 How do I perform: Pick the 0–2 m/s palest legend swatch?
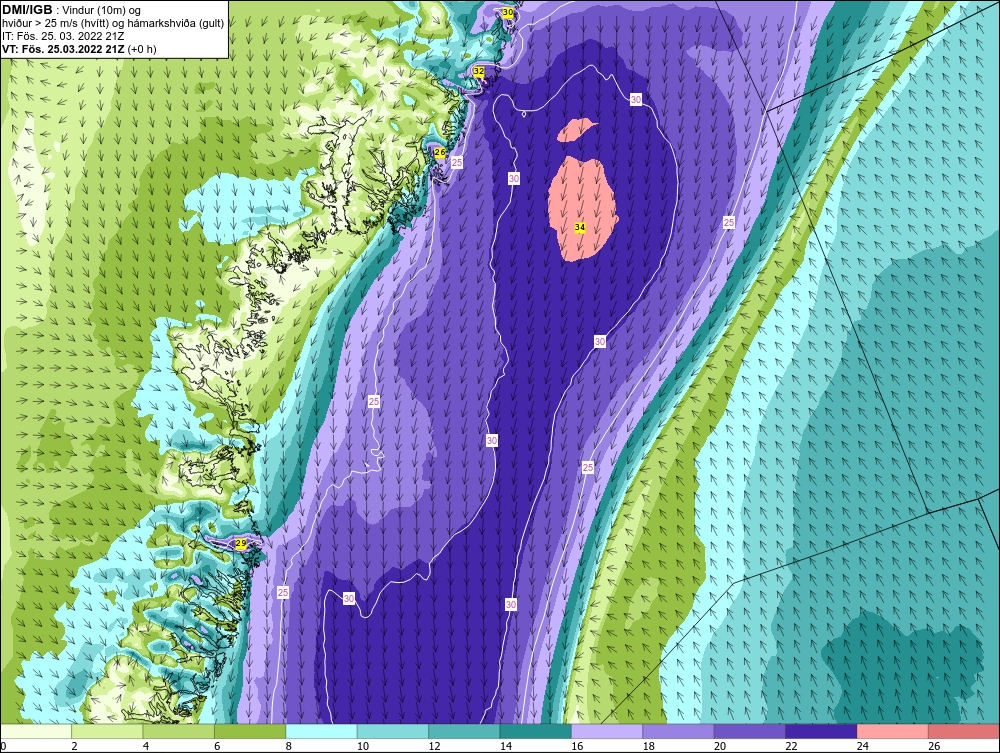[36, 731]
